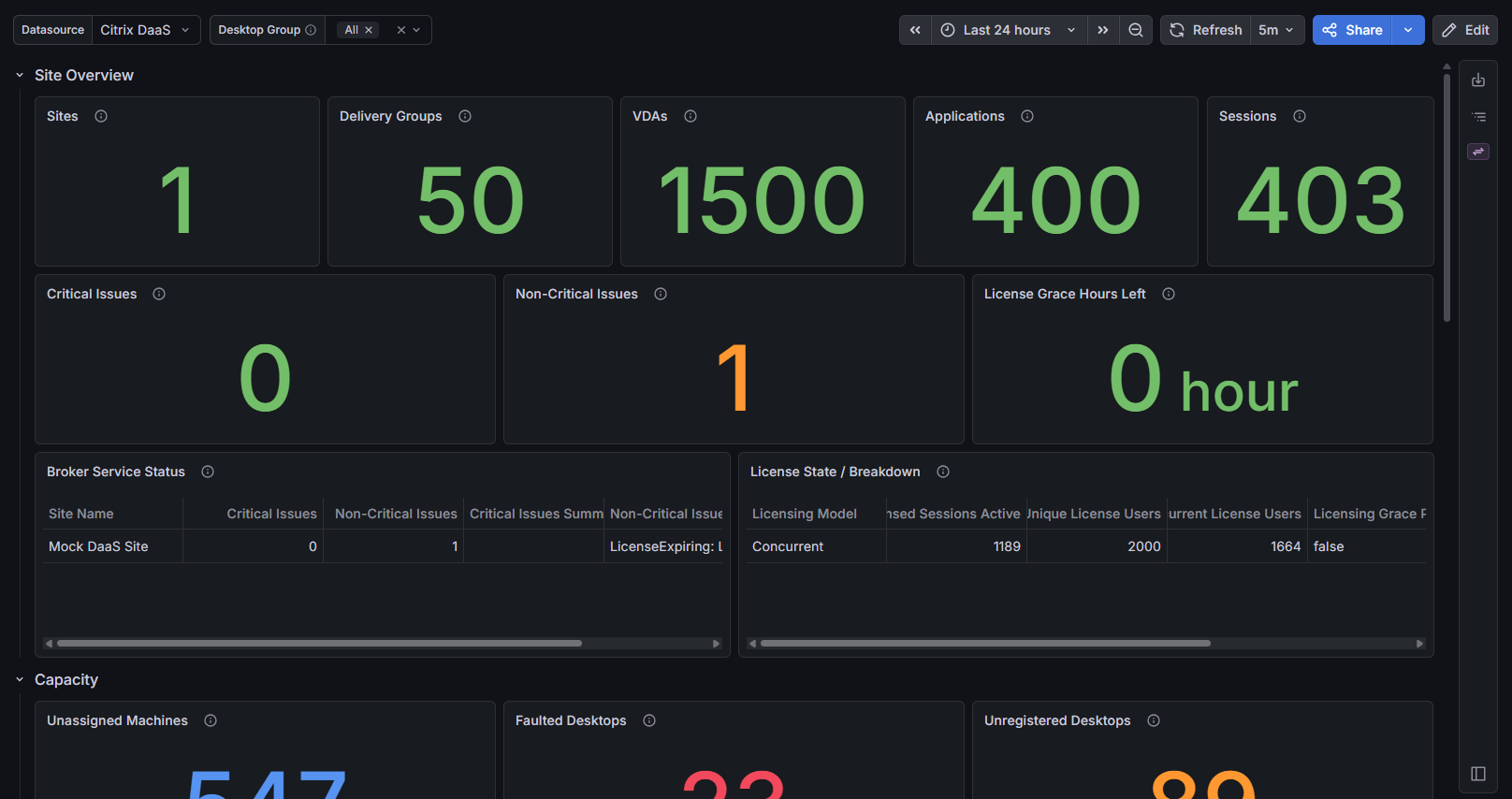Click the Applications panel info icon
Viewport: 1512px width, 799px height.
[1027, 116]
